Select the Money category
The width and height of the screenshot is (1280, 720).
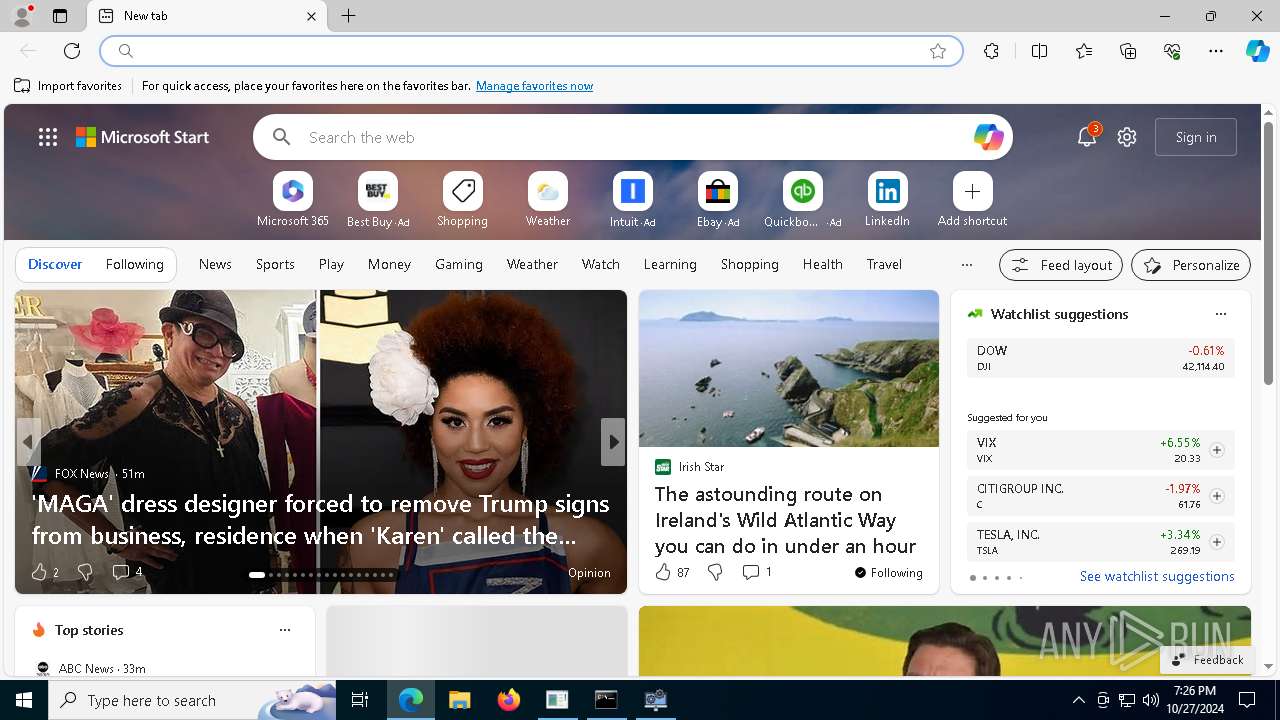coord(389,264)
